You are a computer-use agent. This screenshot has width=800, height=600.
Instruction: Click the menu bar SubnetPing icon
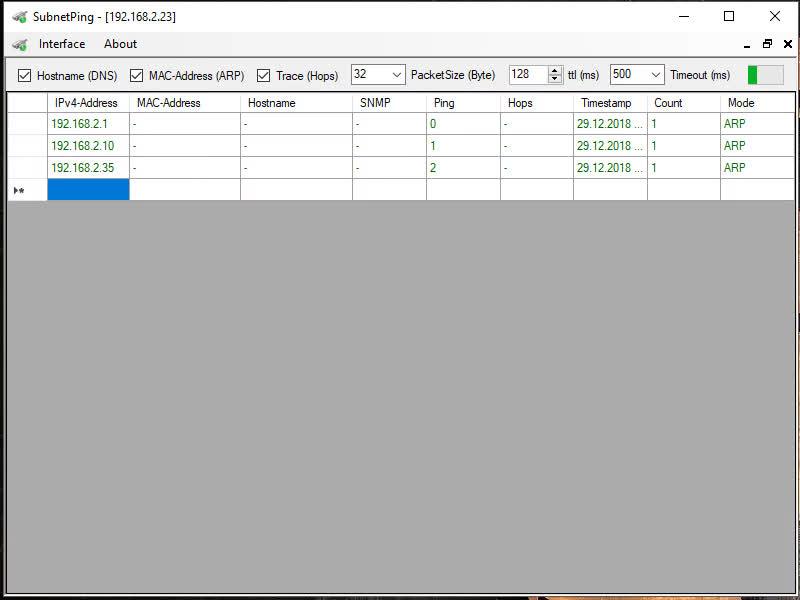(x=19, y=44)
